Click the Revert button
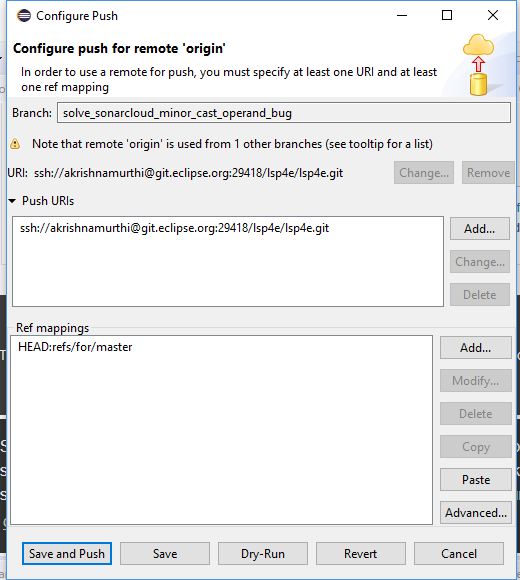The image size is (520, 580). click(361, 554)
